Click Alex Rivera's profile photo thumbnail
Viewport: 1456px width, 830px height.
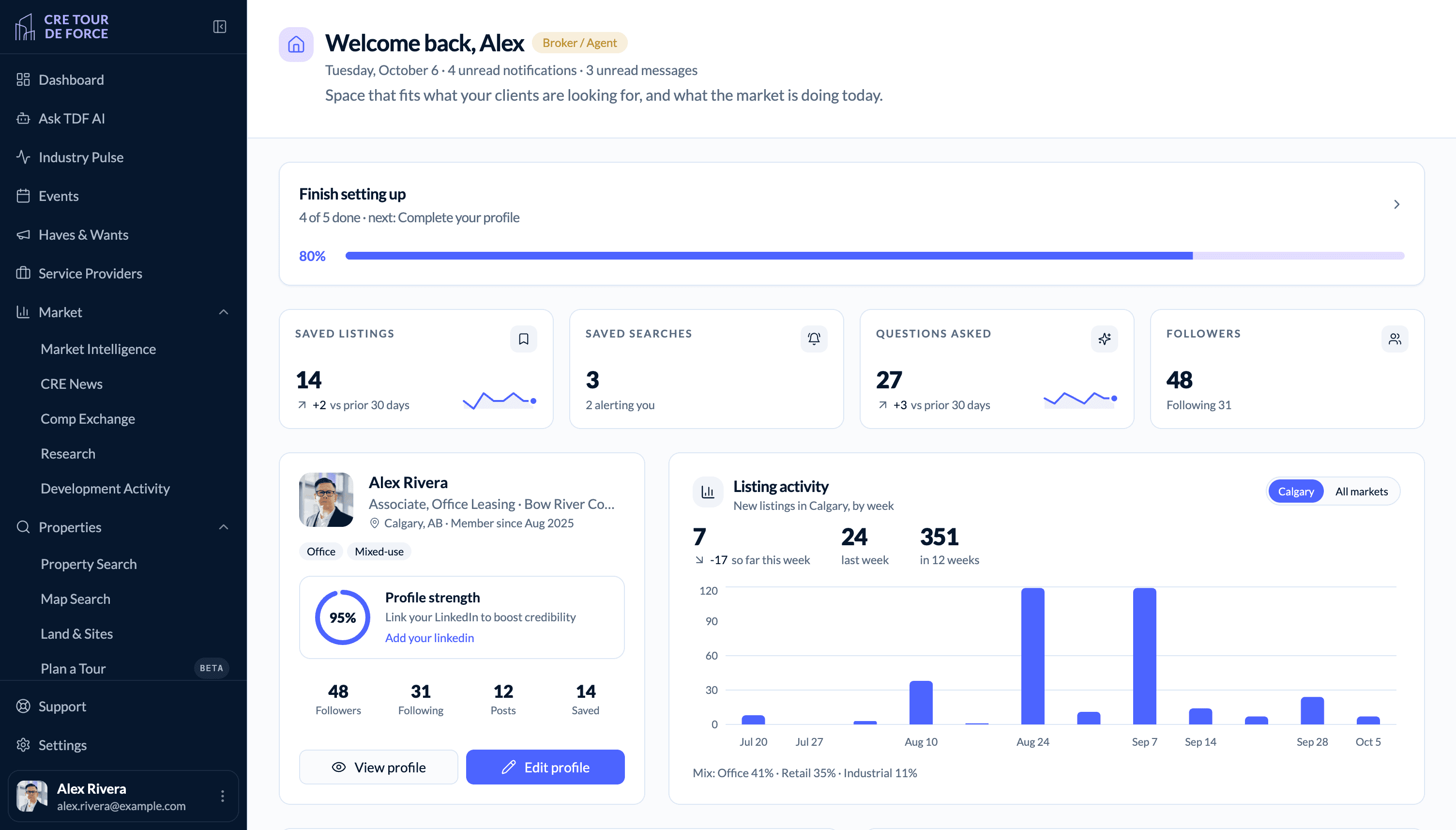click(326, 500)
